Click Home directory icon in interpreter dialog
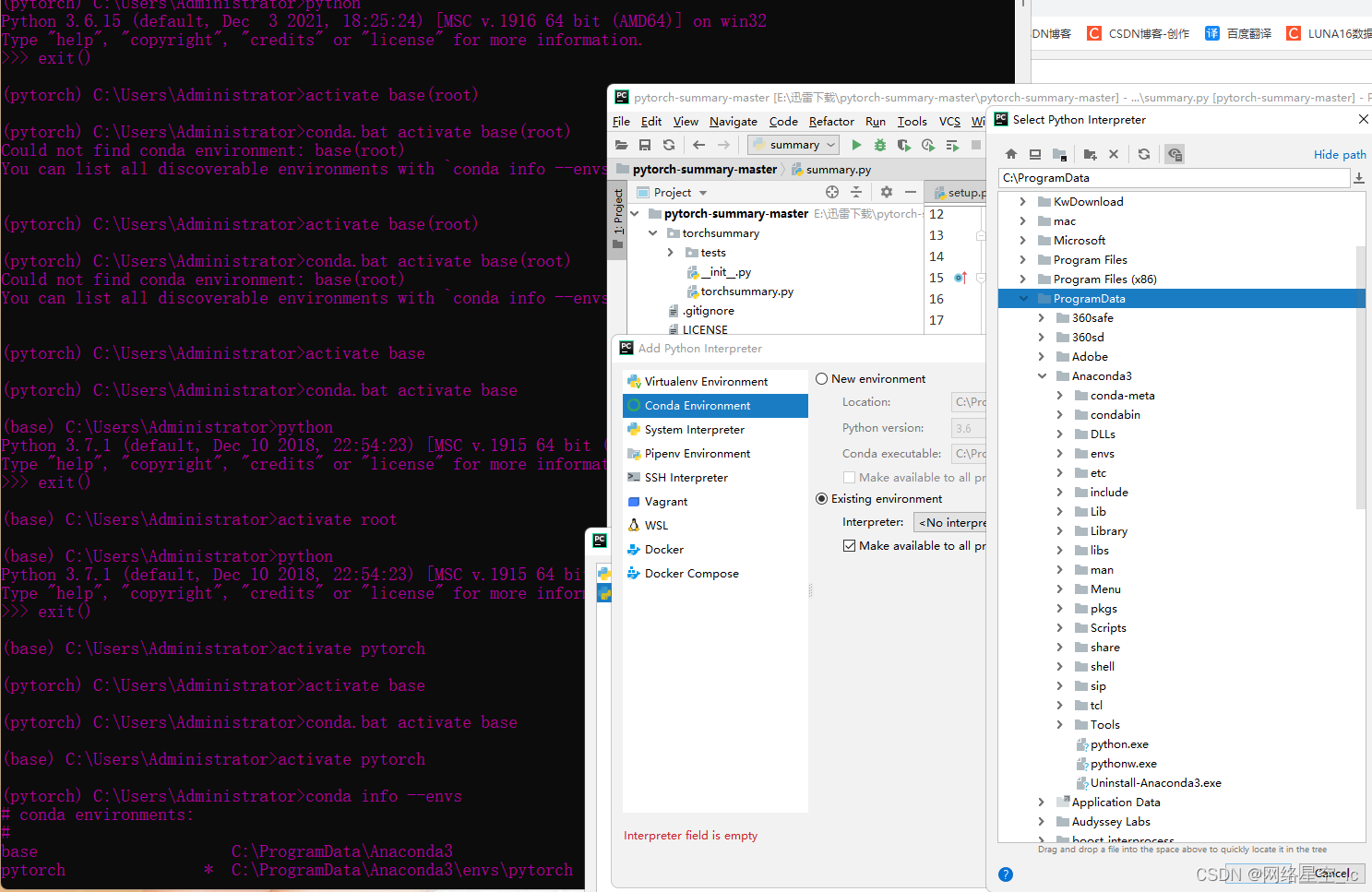This screenshot has width=1372, height=892. 1011,154
